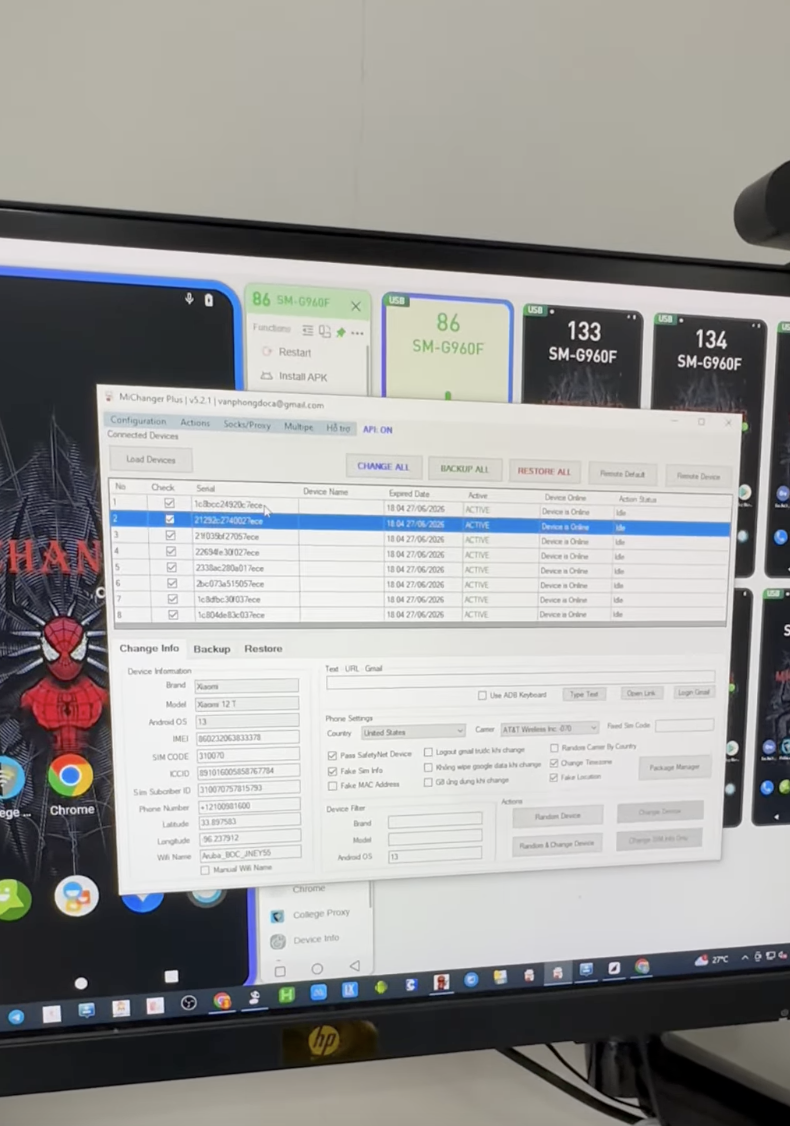The image size is (790, 1126).
Task: Open College Proxy in the device panel
Action: 311,915
